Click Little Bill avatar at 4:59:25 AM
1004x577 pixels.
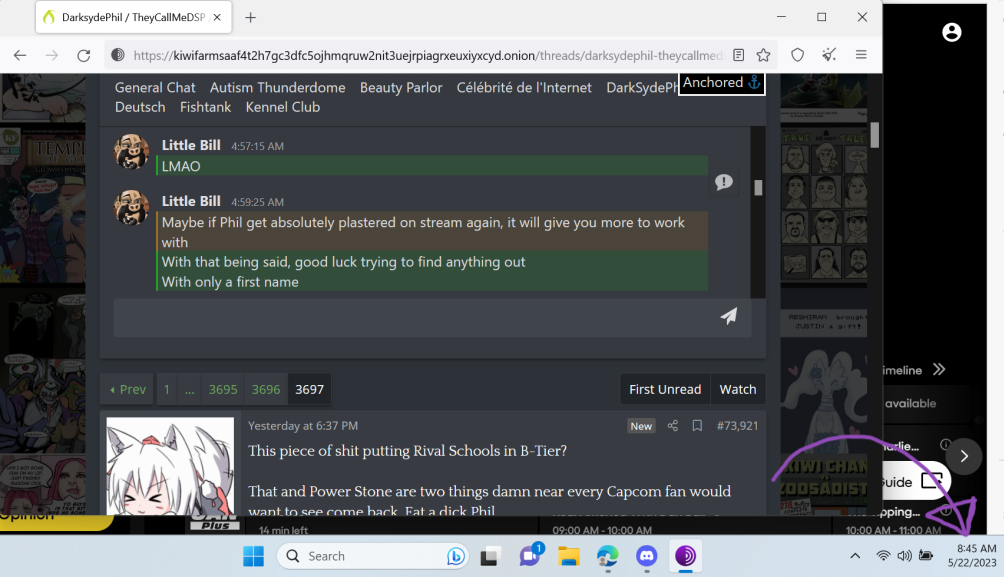tap(132, 207)
